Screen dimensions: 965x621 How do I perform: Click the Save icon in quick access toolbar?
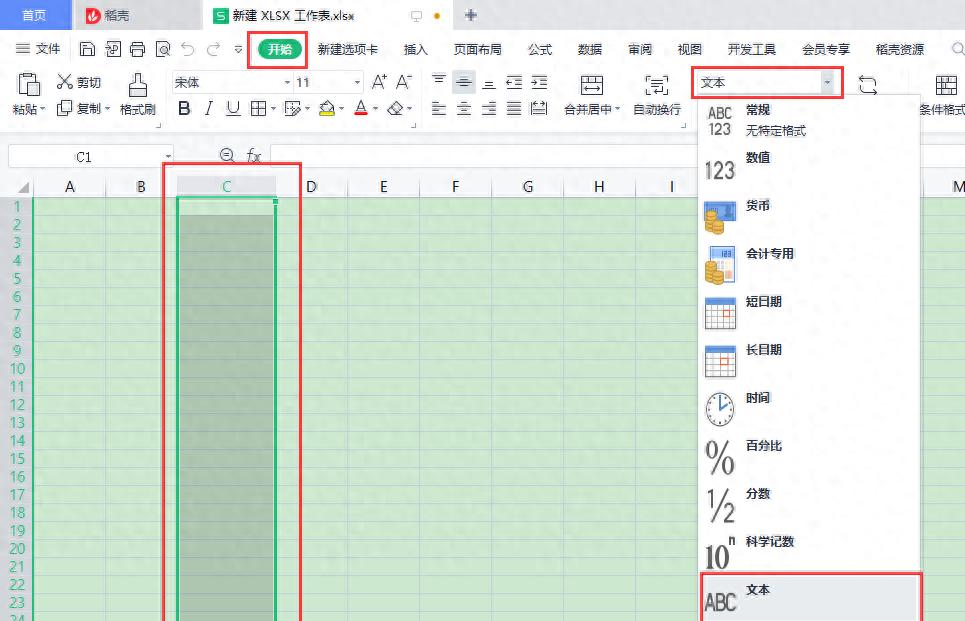coord(87,49)
